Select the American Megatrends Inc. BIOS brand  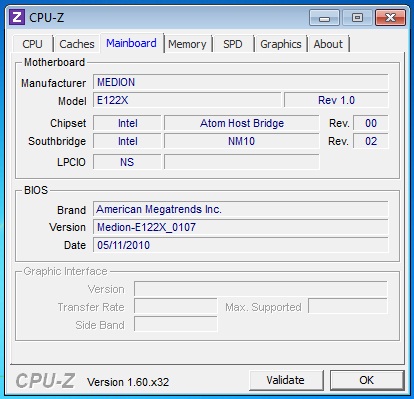tap(241, 209)
